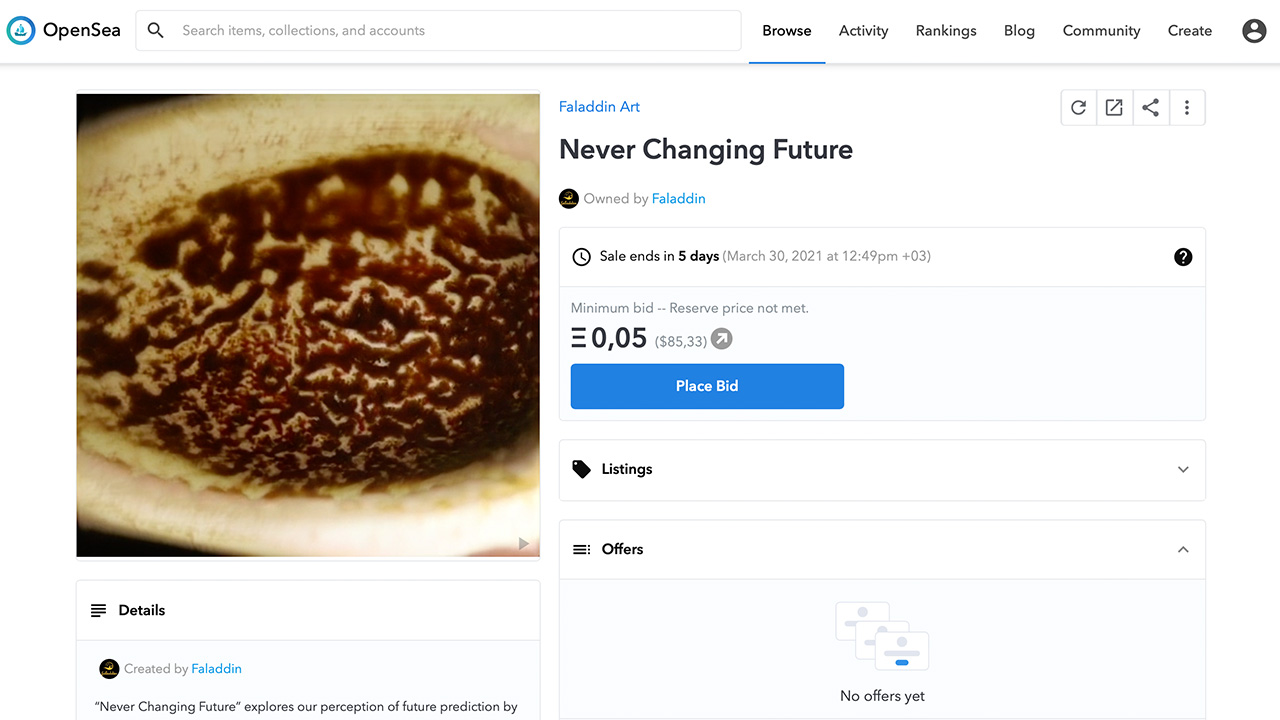1280x720 pixels.
Task: Click the question mark help icon
Action: (1183, 257)
